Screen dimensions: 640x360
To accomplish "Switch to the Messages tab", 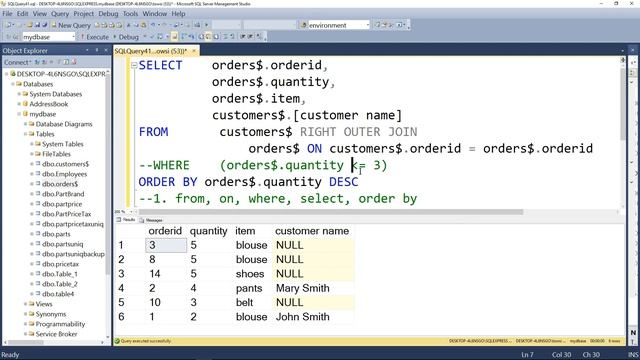I will click(x=151, y=220).
